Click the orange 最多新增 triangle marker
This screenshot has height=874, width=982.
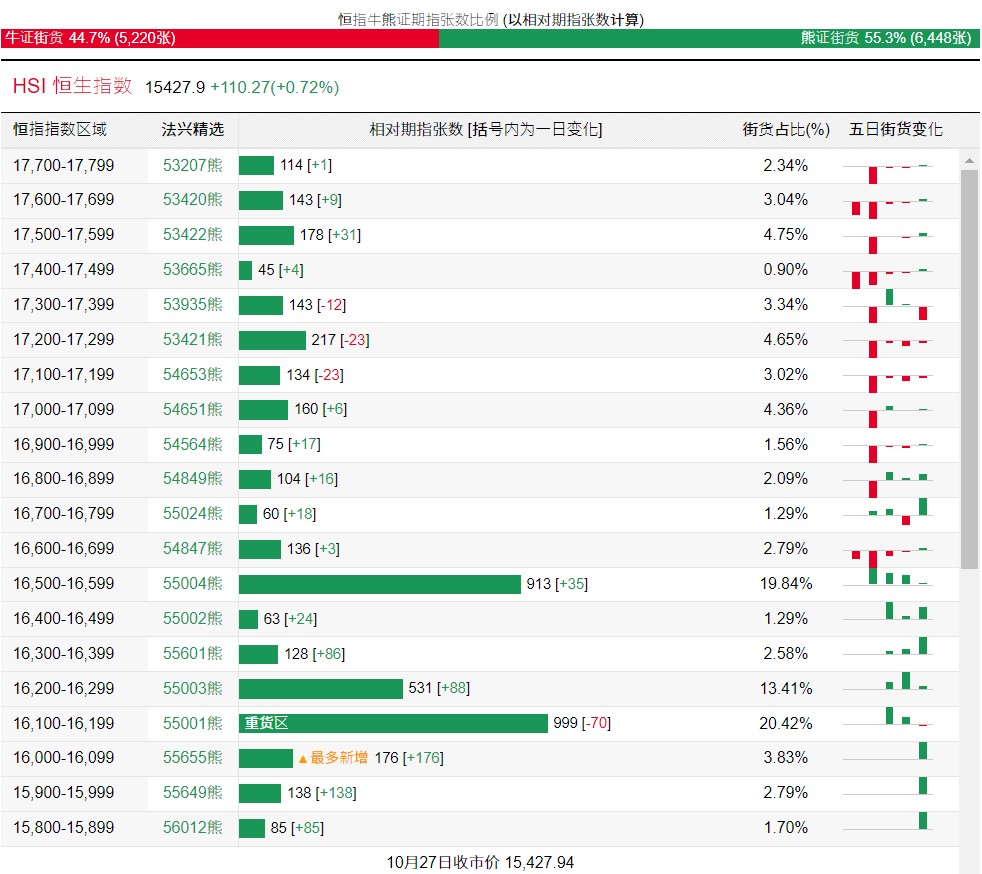click(302, 758)
